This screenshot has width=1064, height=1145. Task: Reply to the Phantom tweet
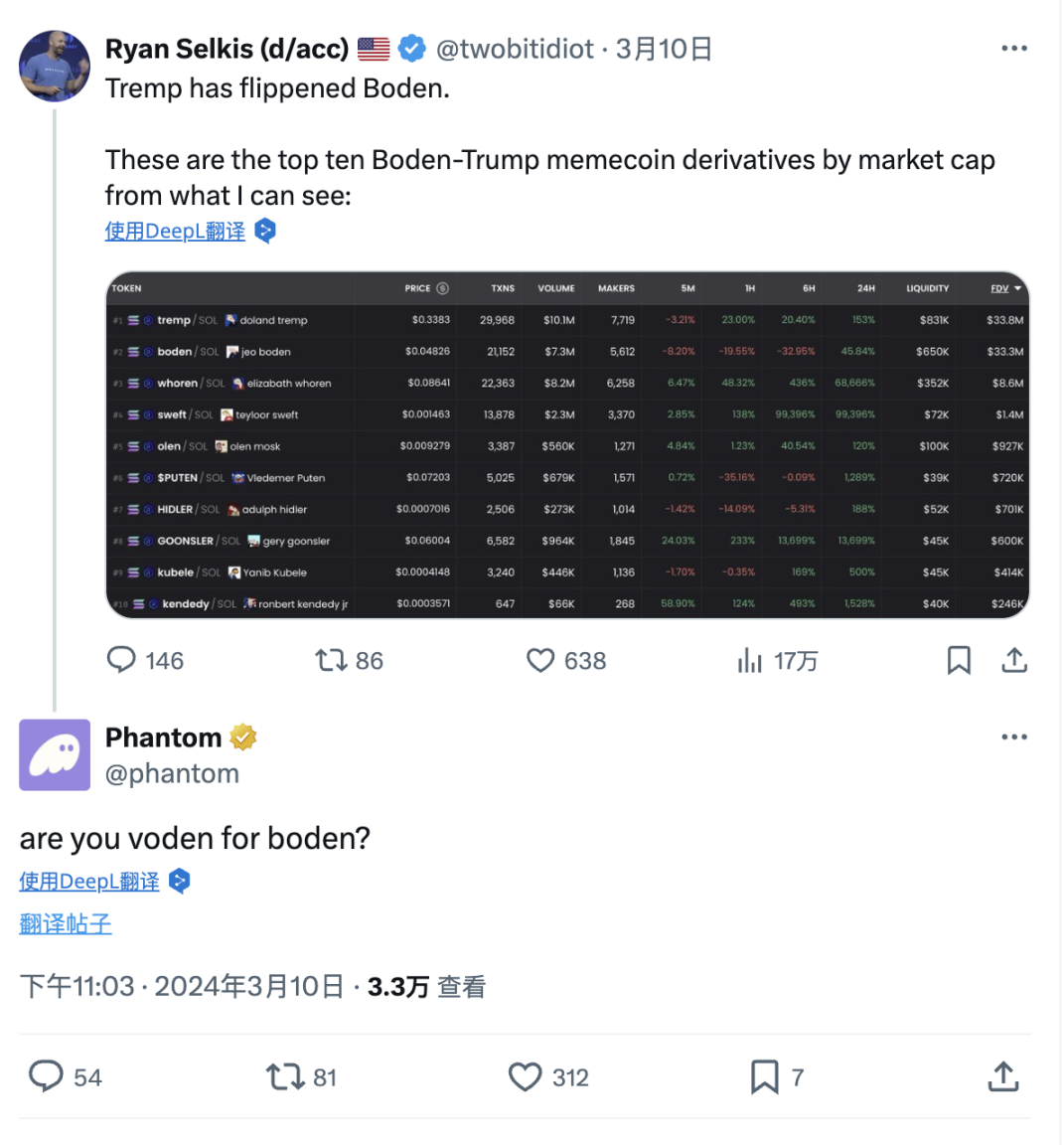[x=65, y=1076]
